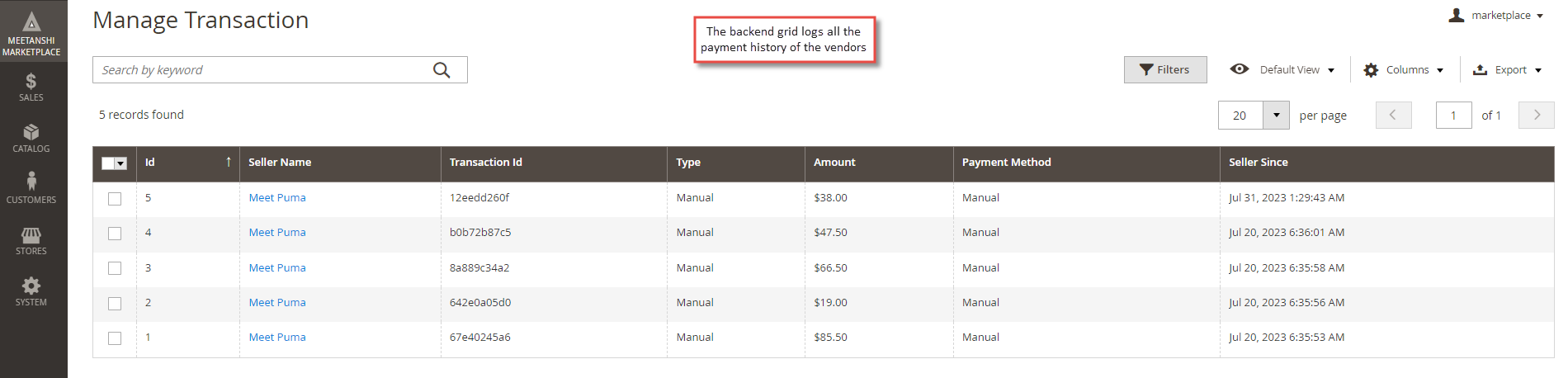This screenshot has height=378, width=1568.
Task: Click the search magnifier icon
Action: pos(442,70)
